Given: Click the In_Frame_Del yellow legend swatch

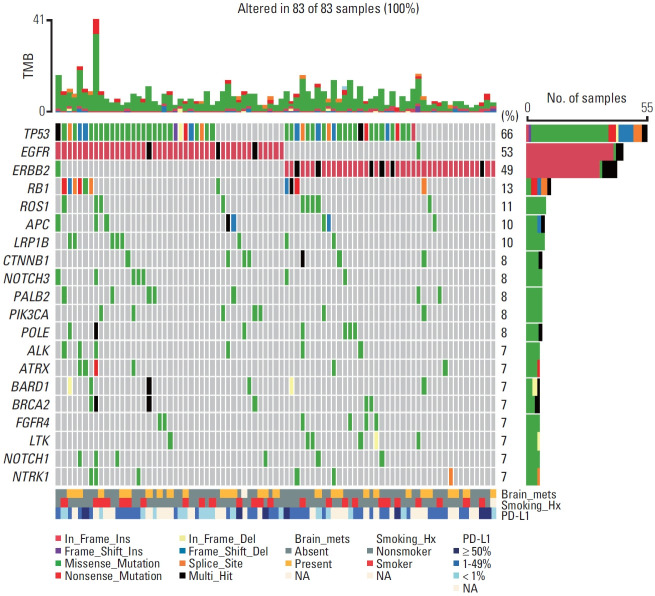Looking at the screenshot, I should point(182,539).
